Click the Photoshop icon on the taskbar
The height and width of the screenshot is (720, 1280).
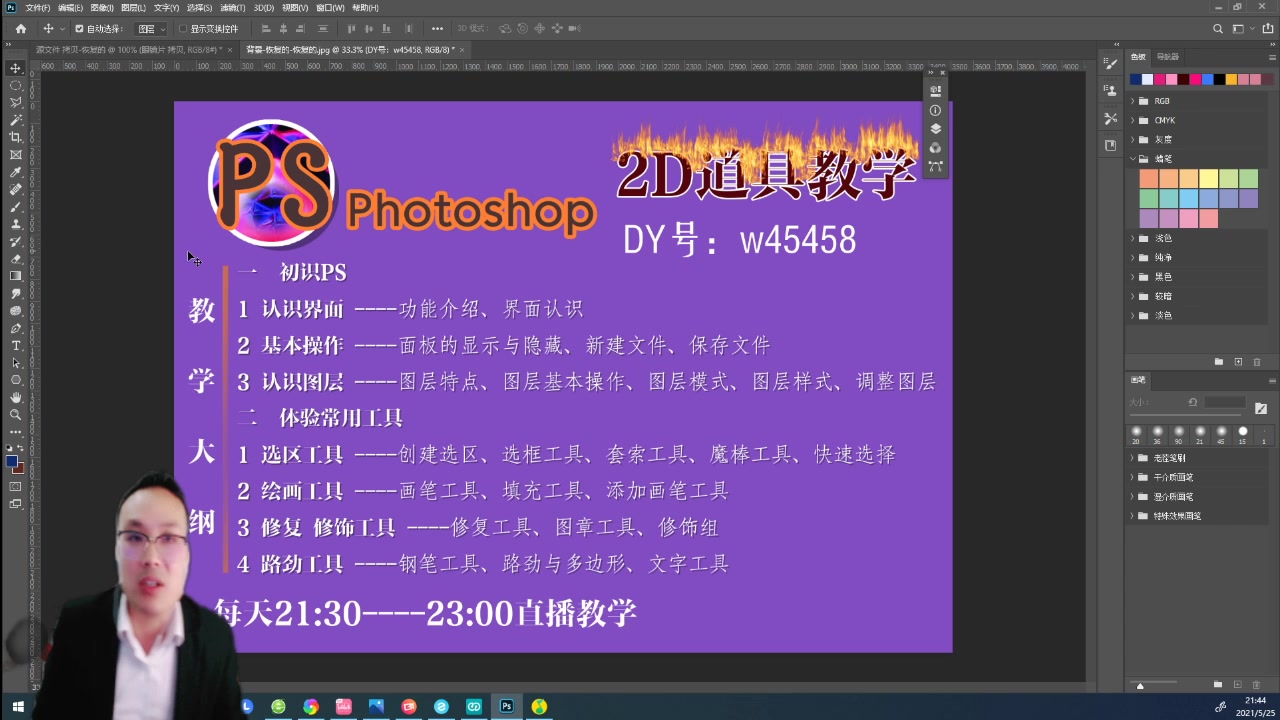(507, 706)
